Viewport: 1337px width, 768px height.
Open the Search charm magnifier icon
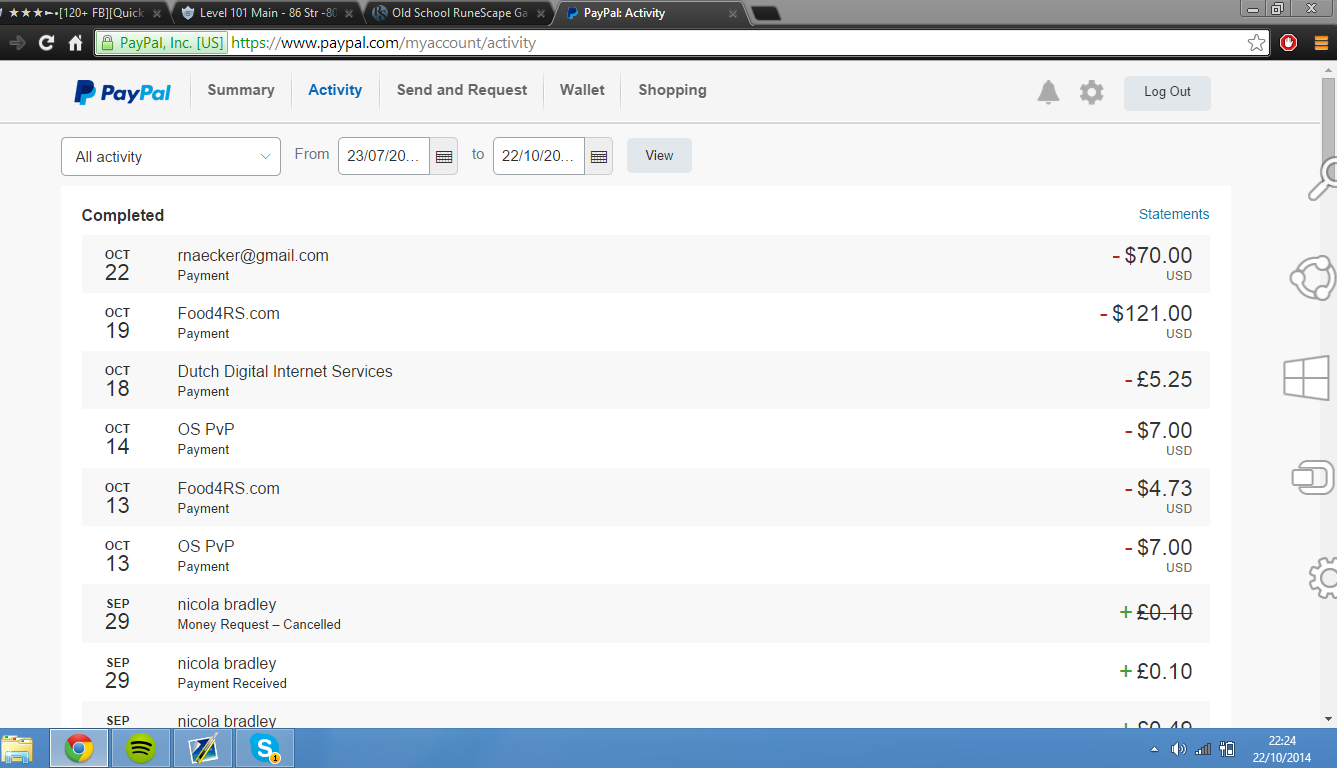tap(1324, 179)
